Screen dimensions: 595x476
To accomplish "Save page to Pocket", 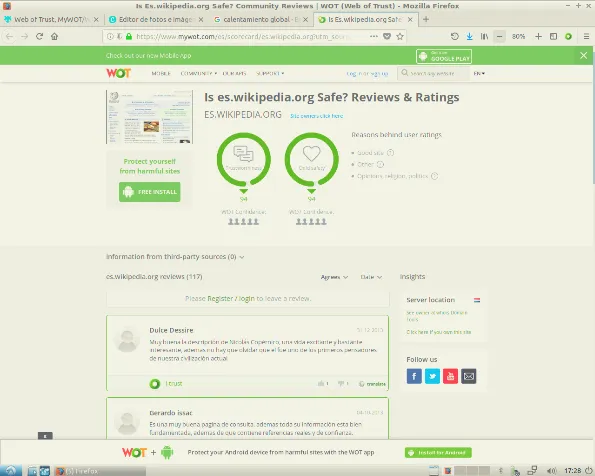I will pyautogui.click(x=387, y=36).
